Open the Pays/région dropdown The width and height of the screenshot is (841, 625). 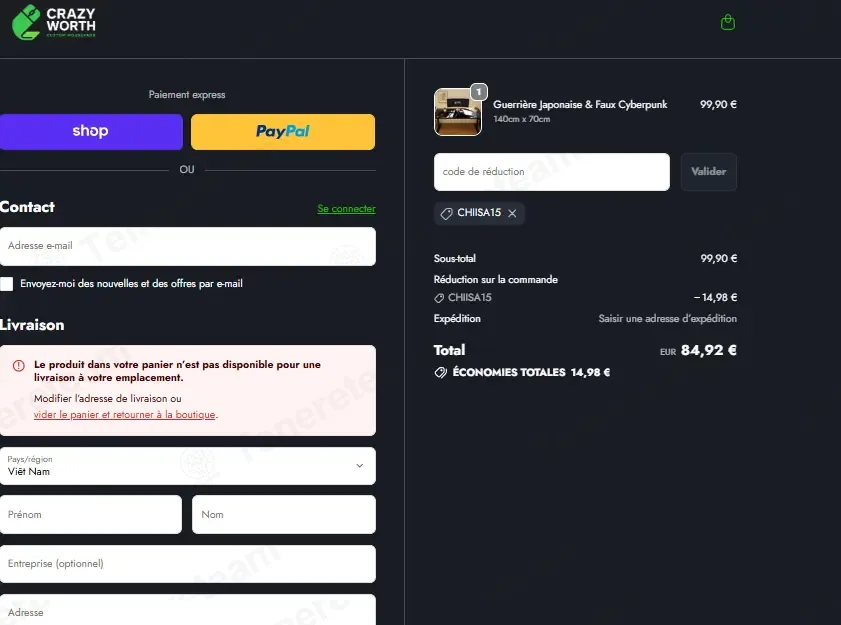pyautogui.click(x=188, y=466)
